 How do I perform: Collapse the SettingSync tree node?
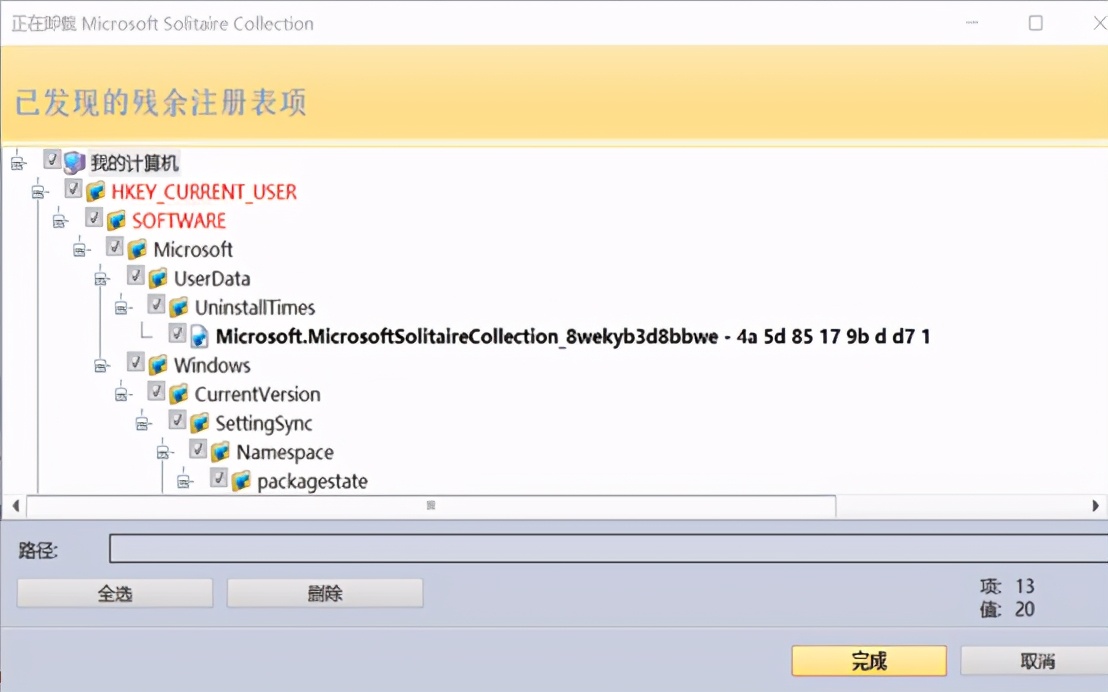[143, 424]
